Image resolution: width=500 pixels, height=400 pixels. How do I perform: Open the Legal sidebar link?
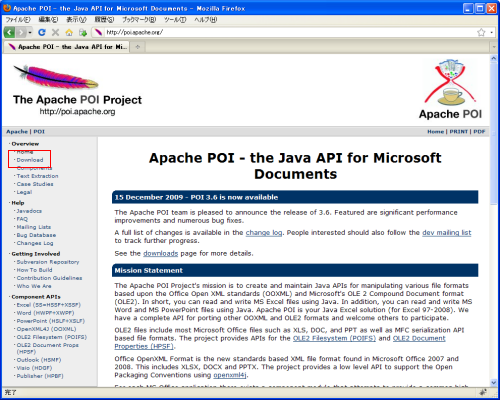tap(24, 192)
